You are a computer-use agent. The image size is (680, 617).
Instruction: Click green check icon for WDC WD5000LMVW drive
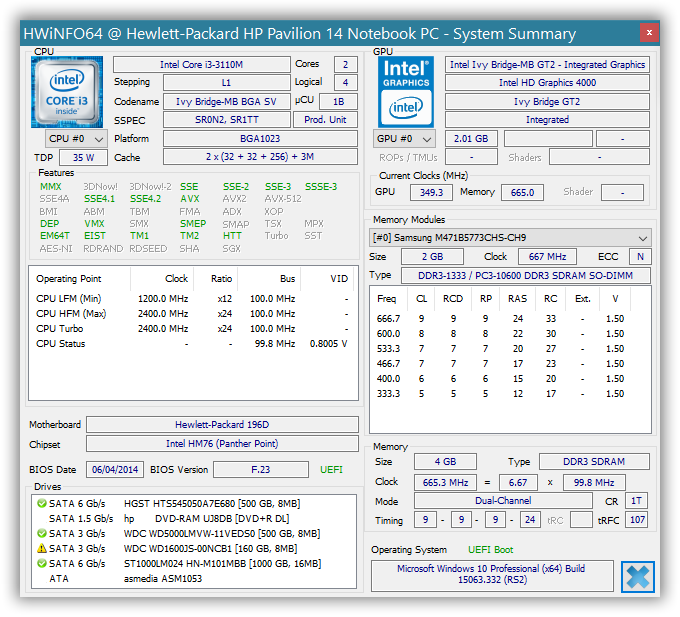pos(42,533)
